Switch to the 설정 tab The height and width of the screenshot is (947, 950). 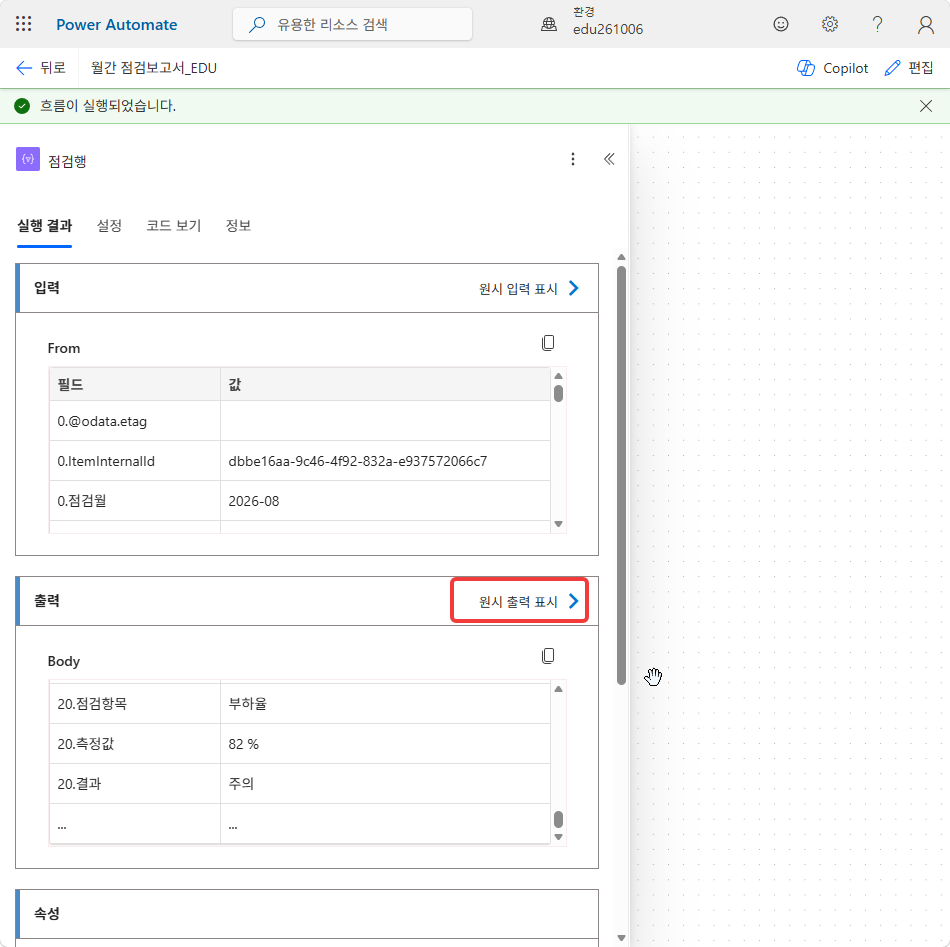click(109, 226)
